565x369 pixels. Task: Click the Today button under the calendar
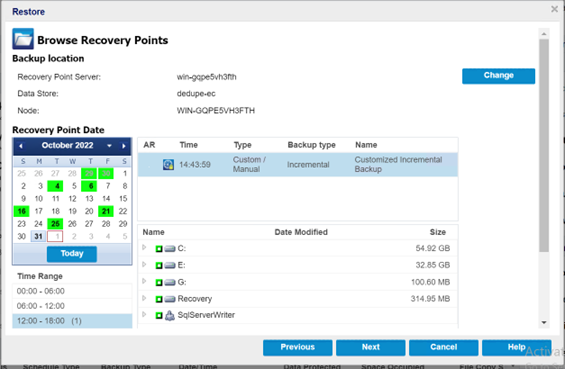pos(72,254)
